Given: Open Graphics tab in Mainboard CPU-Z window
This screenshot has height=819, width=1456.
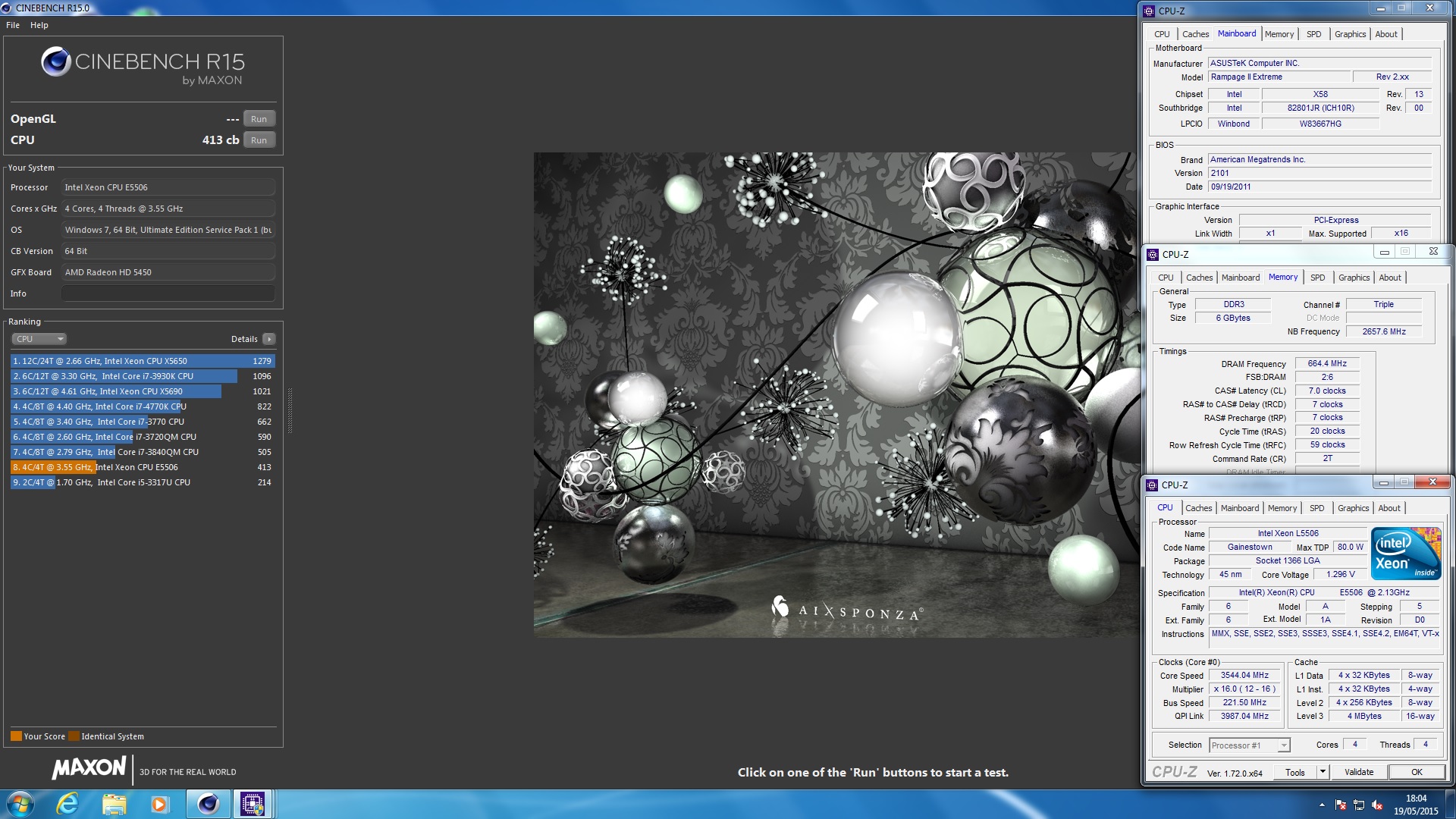Looking at the screenshot, I should 1350,34.
